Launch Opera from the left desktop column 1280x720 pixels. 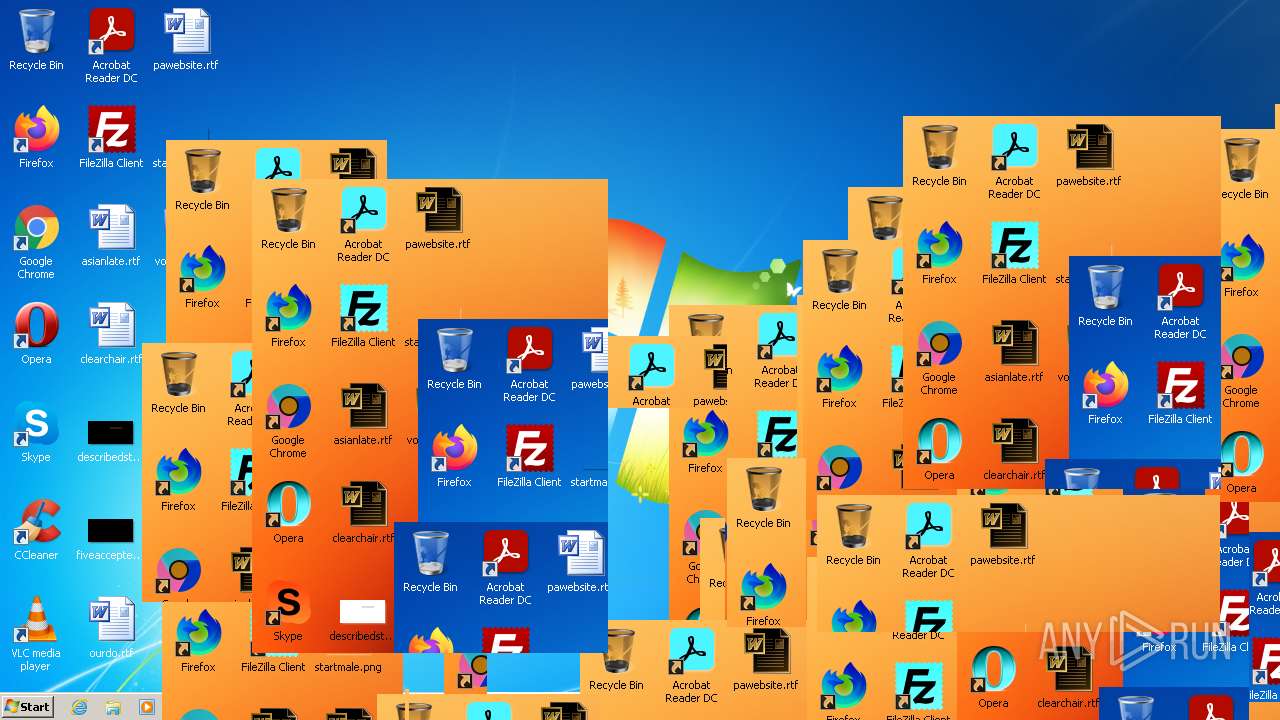point(36,334)
